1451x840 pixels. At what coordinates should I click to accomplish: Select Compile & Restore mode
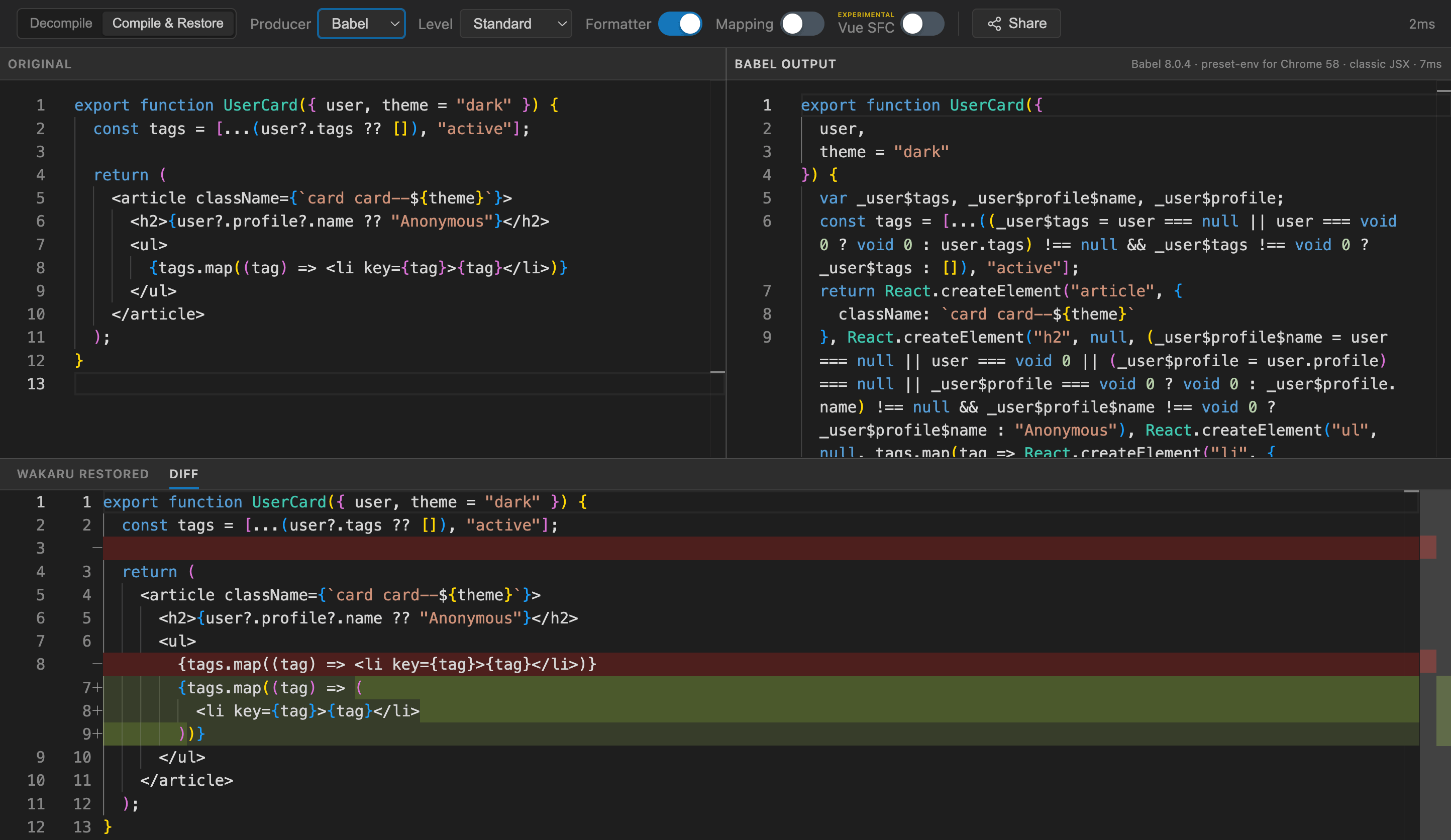click(167, 24)
